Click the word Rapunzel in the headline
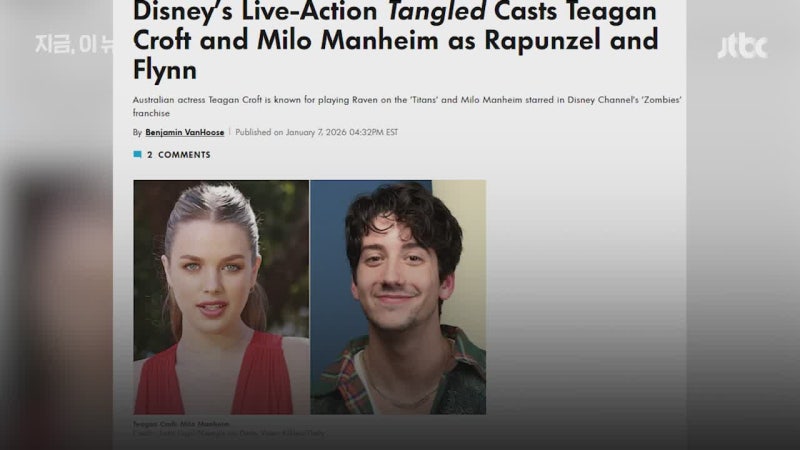This screenshot has width=800, height=450. (542, 40)
